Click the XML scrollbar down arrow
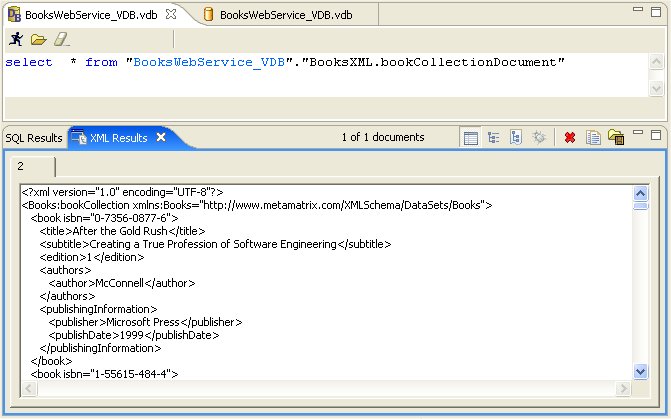The image size is (671, 419). coord(640,371)
